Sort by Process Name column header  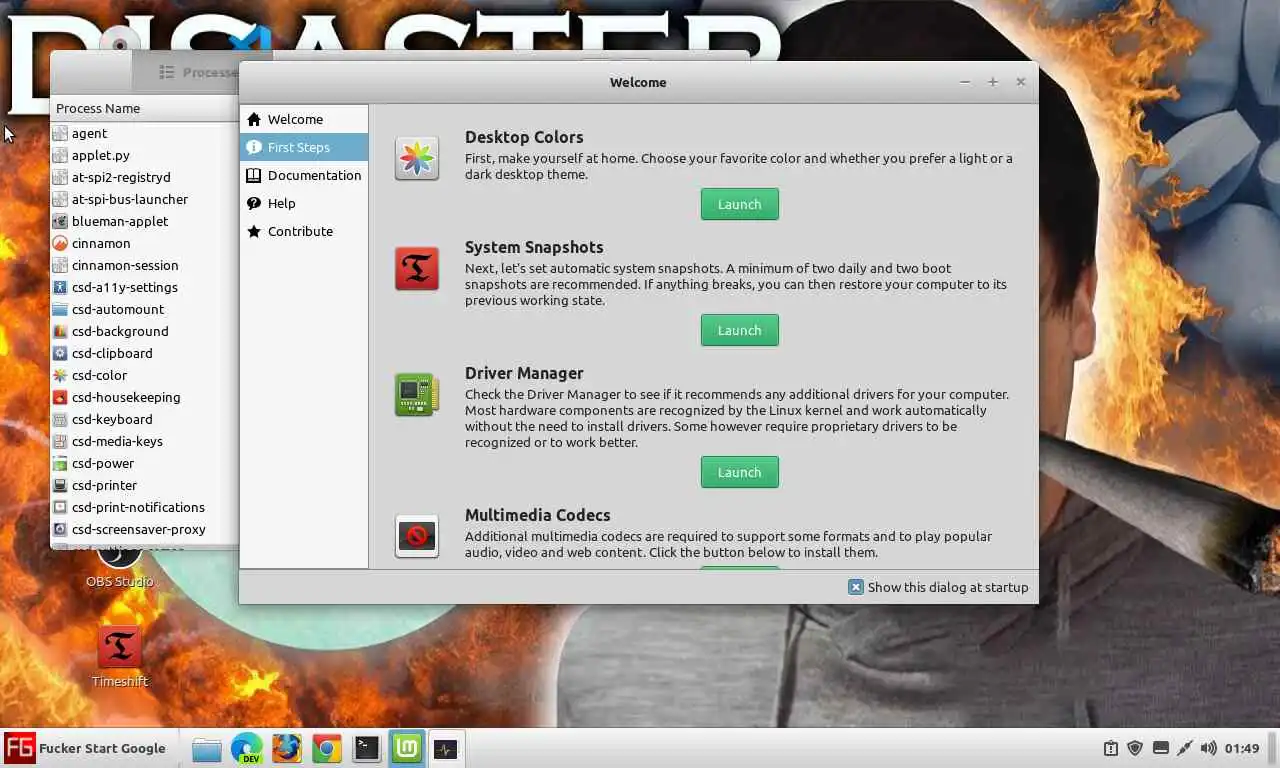[x=144, y=108]
